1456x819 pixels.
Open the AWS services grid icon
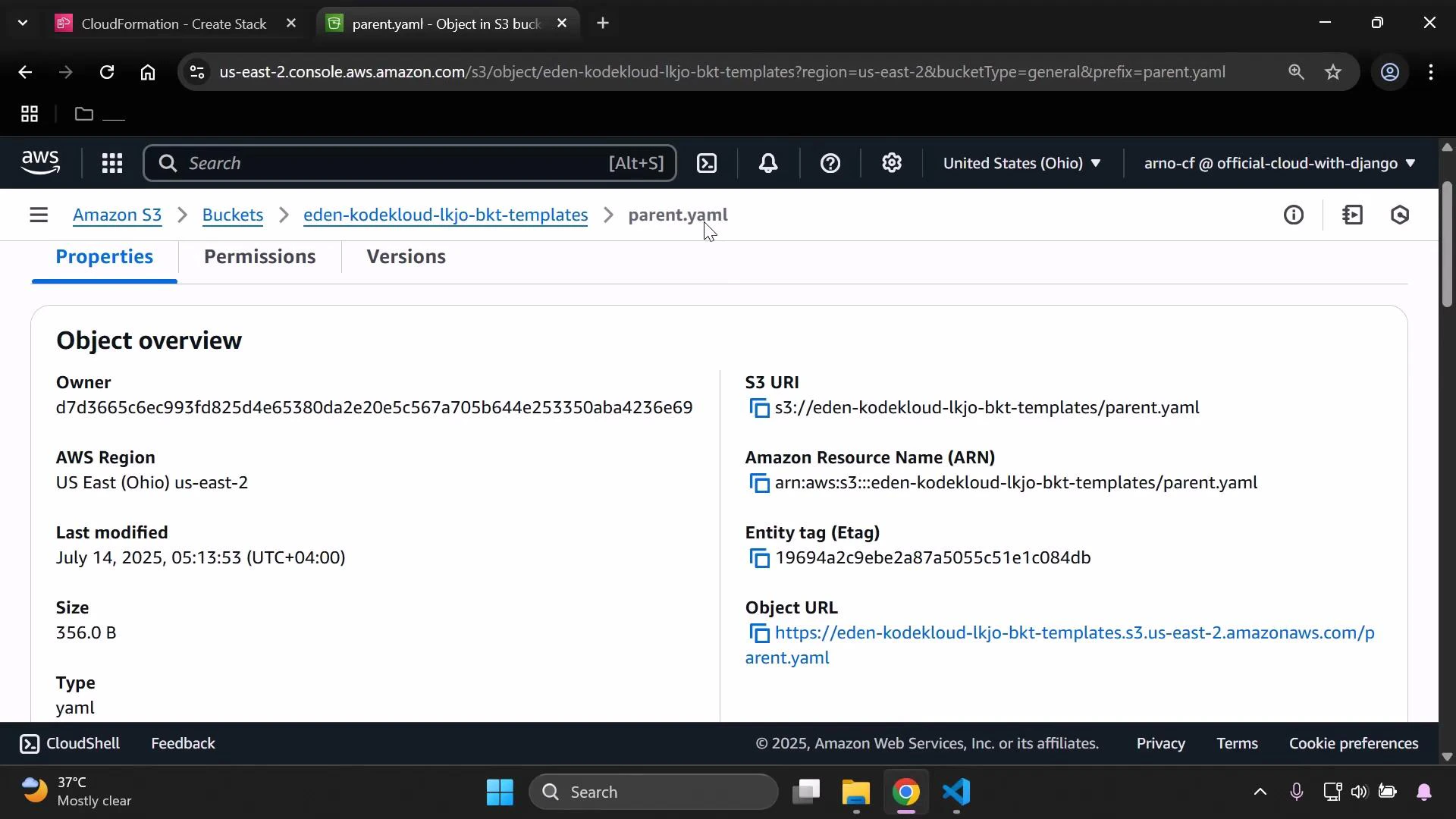pos(111,163)
